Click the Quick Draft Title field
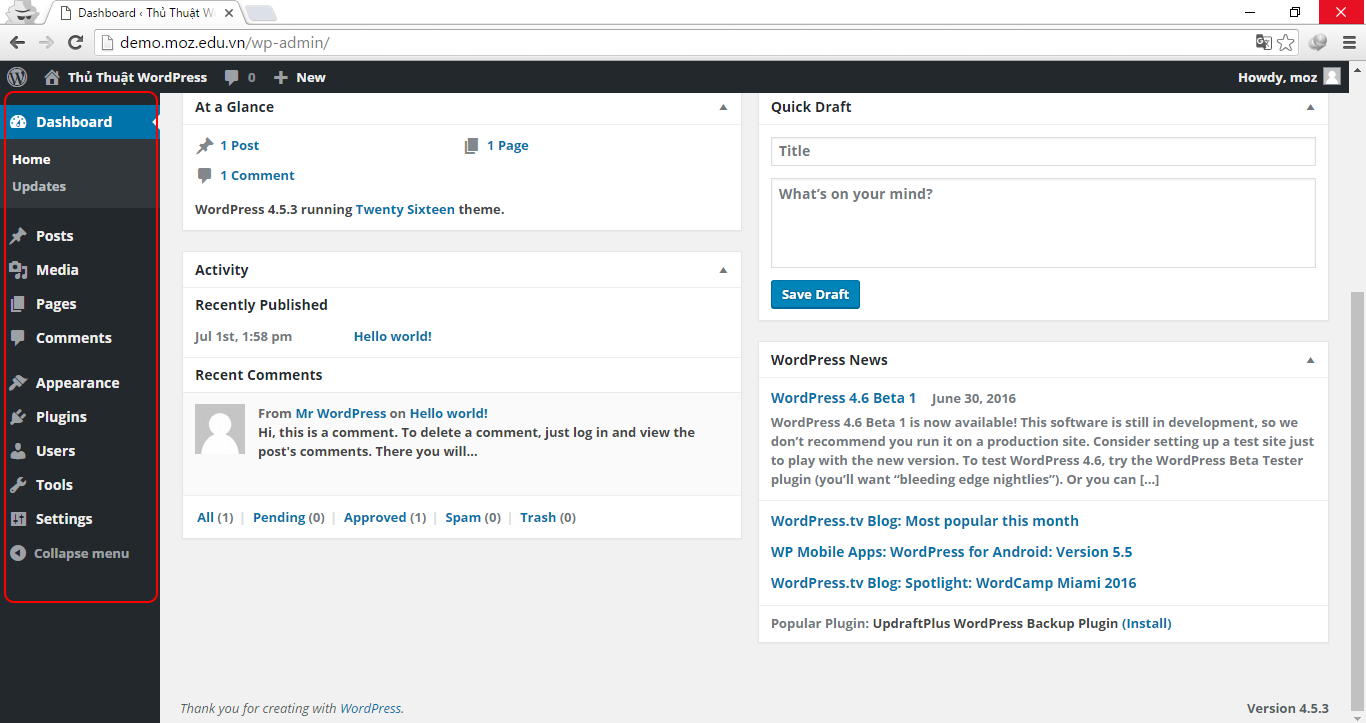 coord(1043,151)
